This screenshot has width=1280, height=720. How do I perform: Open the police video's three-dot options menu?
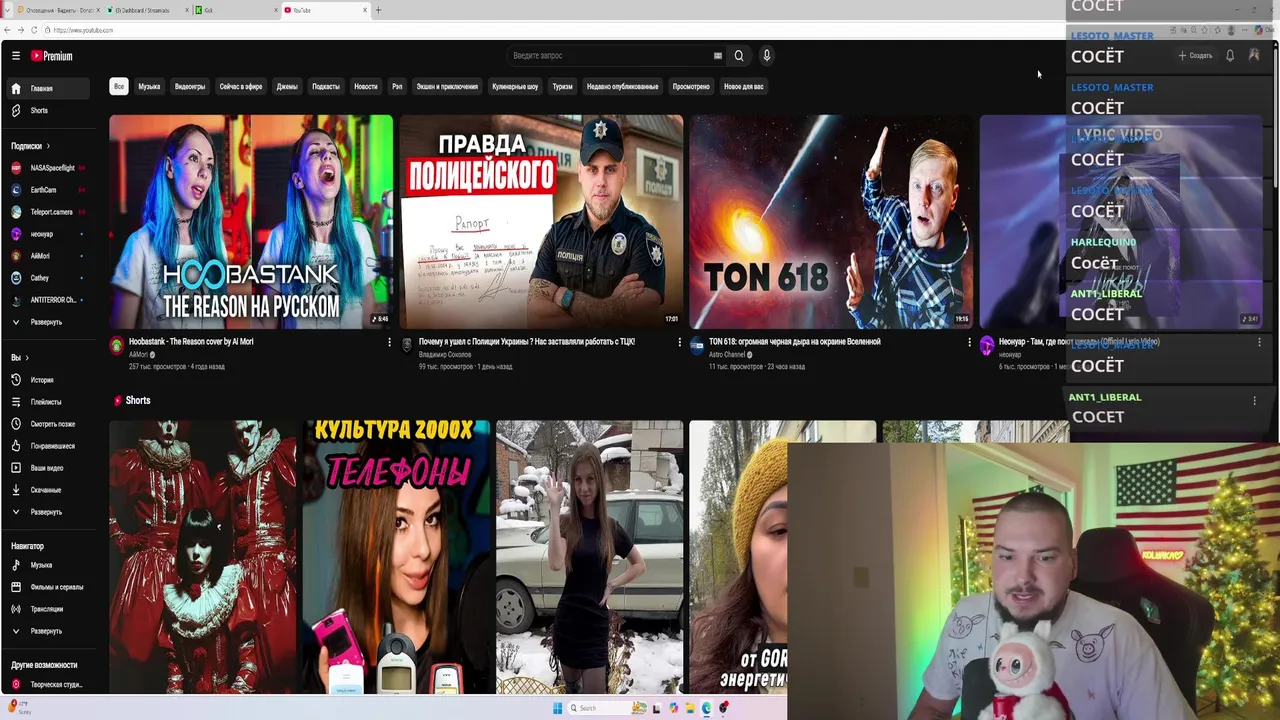tap(679, 342)
